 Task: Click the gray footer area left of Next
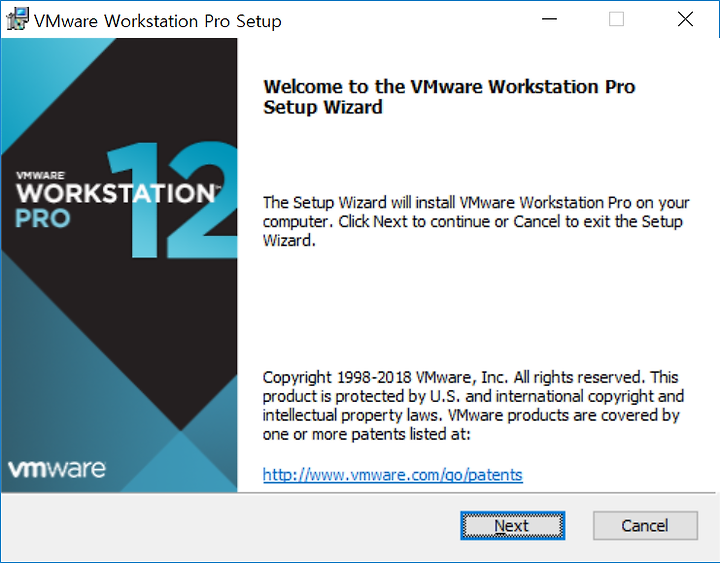coord(230,527)
